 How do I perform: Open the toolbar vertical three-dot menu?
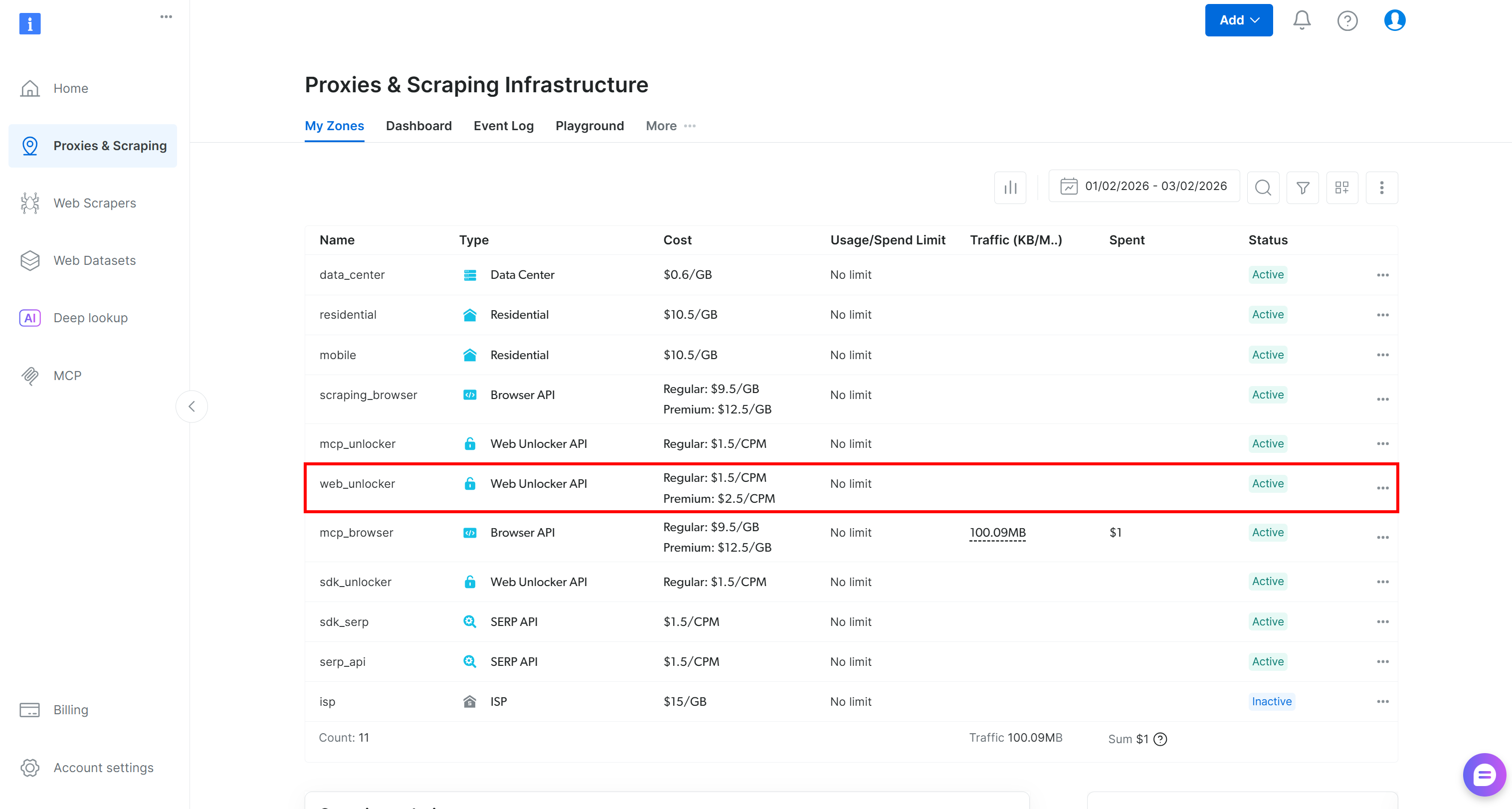1381,187
